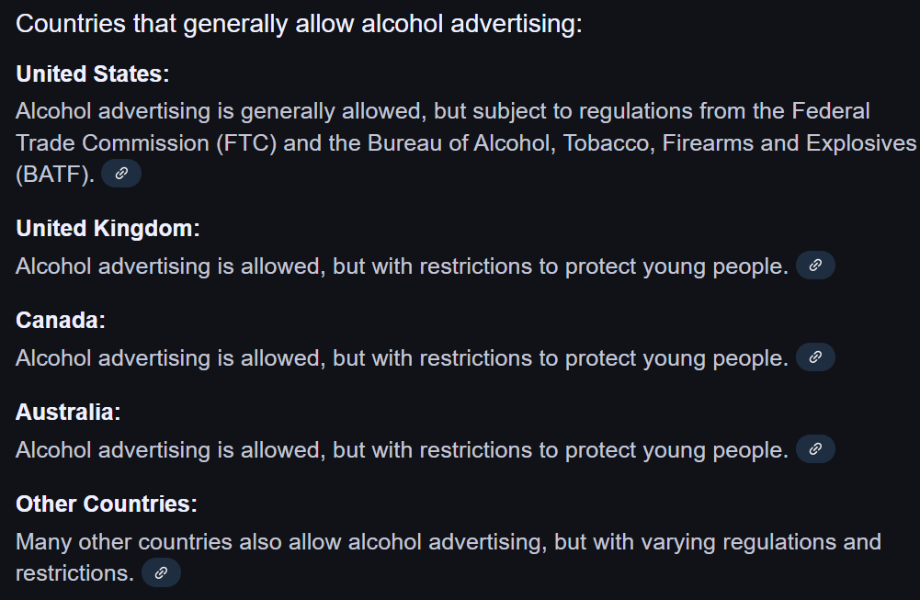Click the word 'restrictions.' on the last line
This screenshot has height=600, width=920.
click(75, 574)
